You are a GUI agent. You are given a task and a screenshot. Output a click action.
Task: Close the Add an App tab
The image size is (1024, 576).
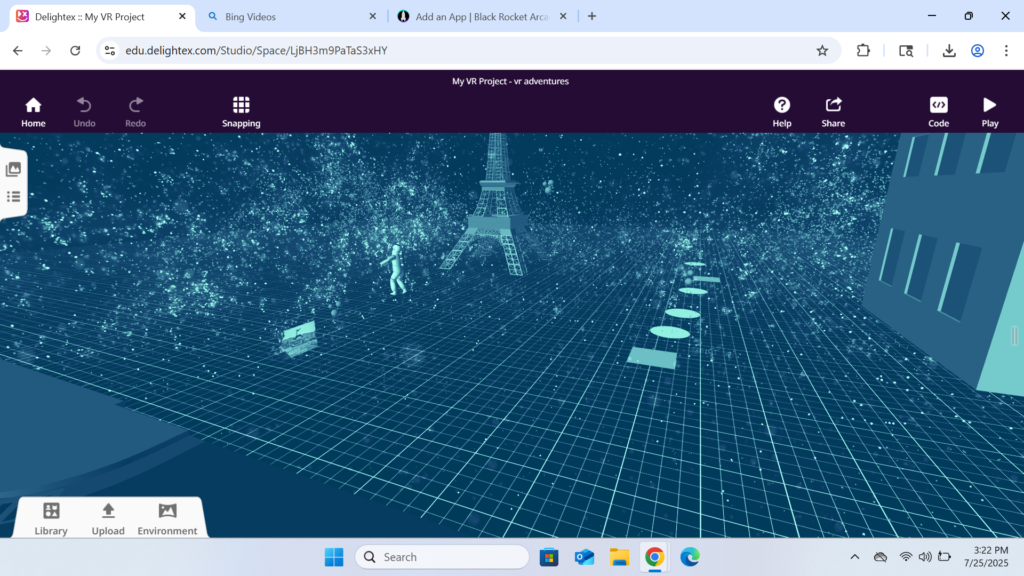click(563, 16)
